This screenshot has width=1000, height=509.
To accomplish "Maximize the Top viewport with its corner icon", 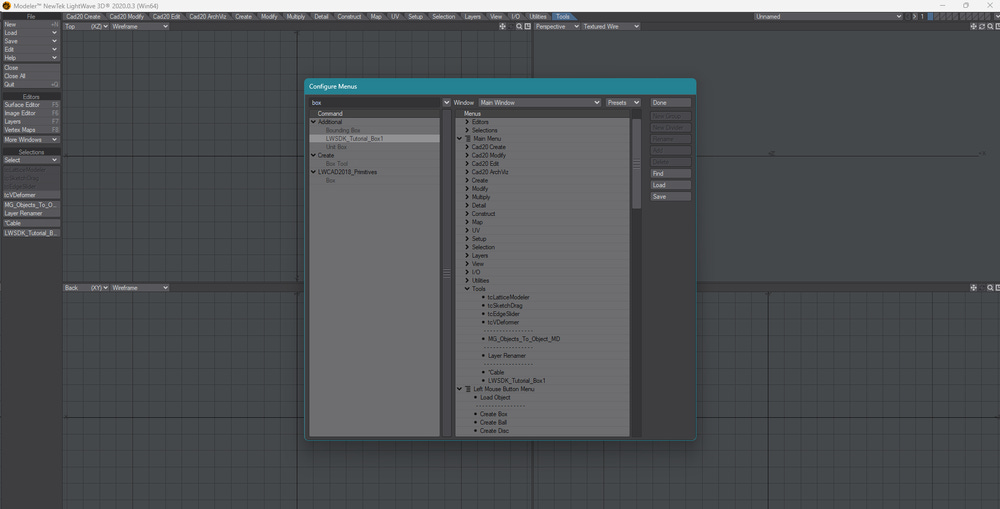I will pyautogui.click(x=527, y=27).
